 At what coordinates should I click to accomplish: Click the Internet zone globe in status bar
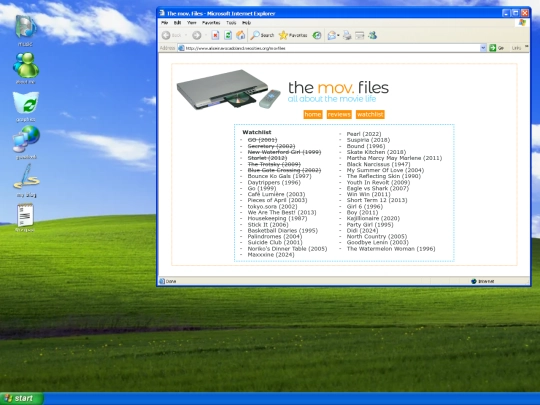click(x=474, y=281)
